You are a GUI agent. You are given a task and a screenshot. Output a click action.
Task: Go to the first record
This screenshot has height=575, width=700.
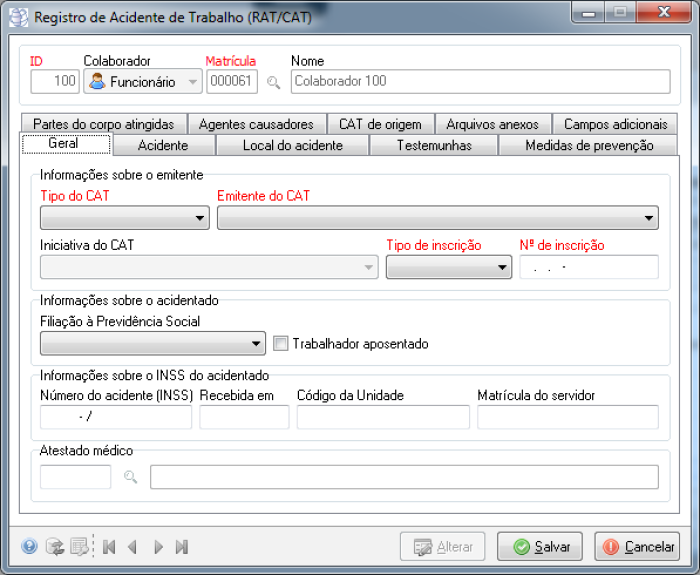[x=109, y=547]
